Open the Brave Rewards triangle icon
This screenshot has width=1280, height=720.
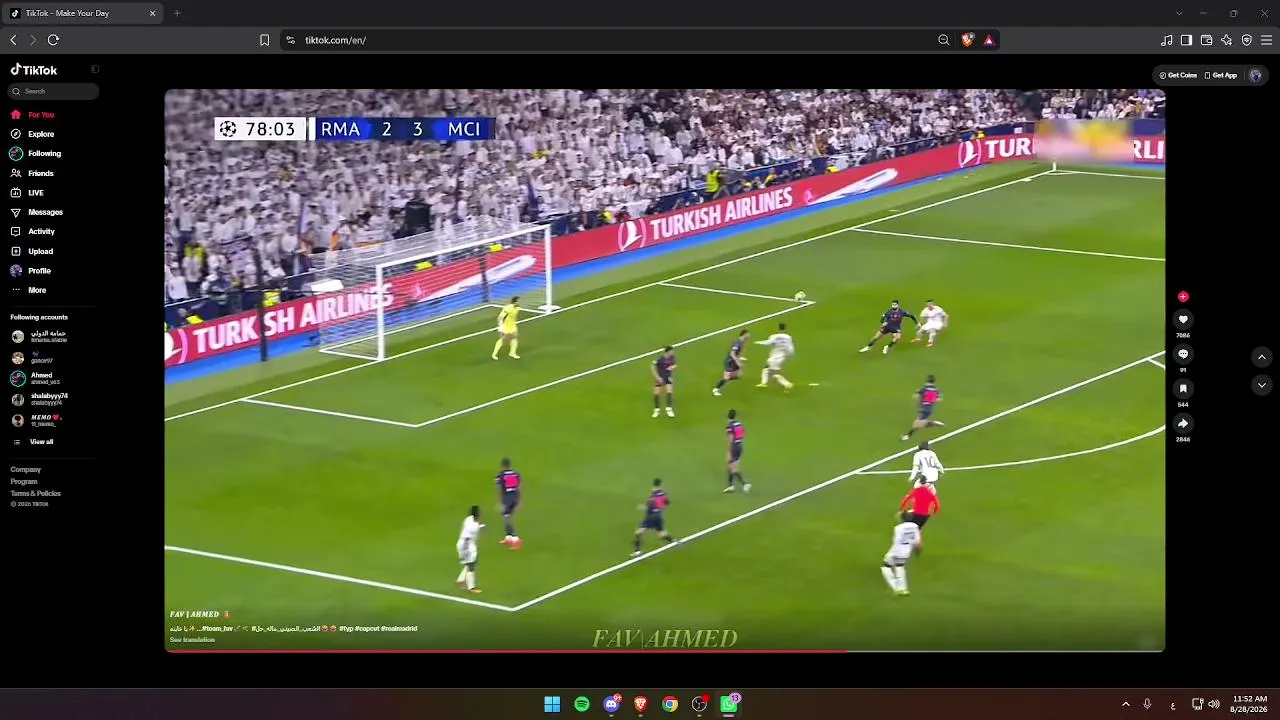989,40
